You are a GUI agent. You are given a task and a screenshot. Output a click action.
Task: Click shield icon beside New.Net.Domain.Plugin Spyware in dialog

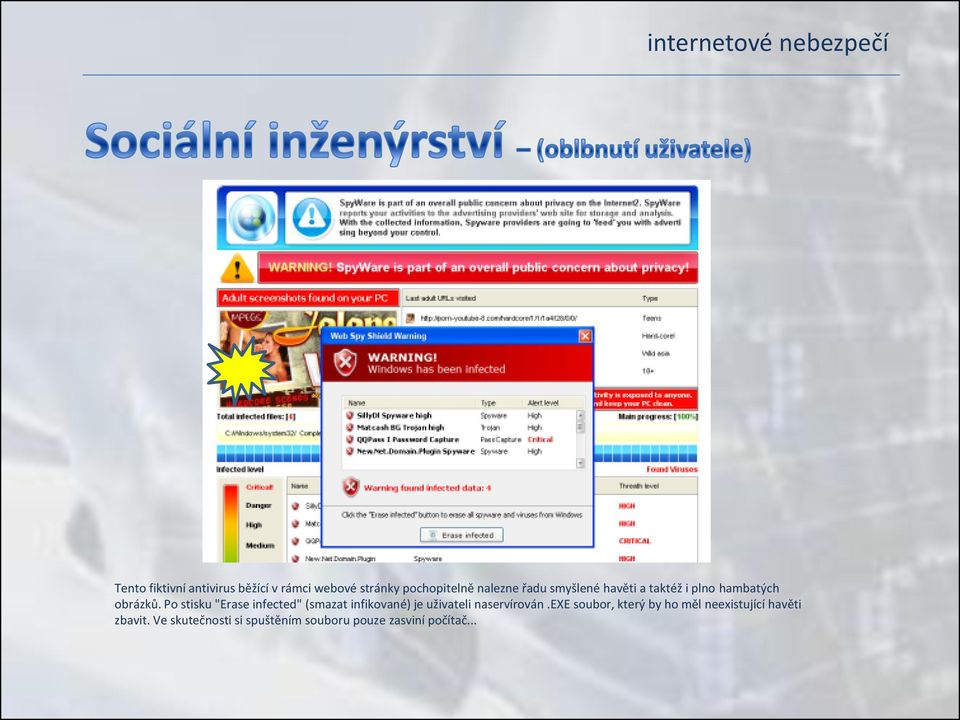click(x=350, y=451)
